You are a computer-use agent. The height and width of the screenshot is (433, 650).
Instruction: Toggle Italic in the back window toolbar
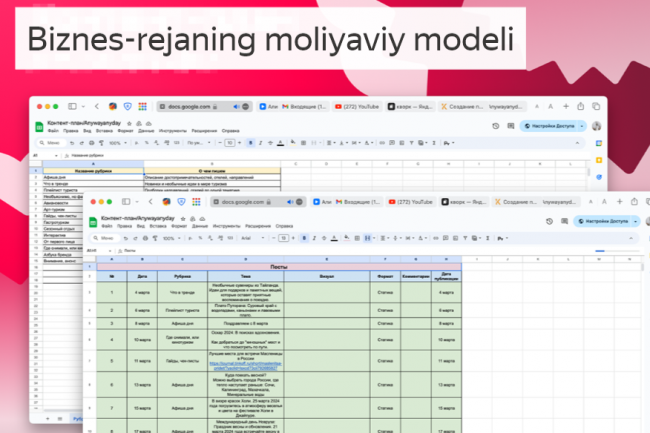tap(260, 143)
